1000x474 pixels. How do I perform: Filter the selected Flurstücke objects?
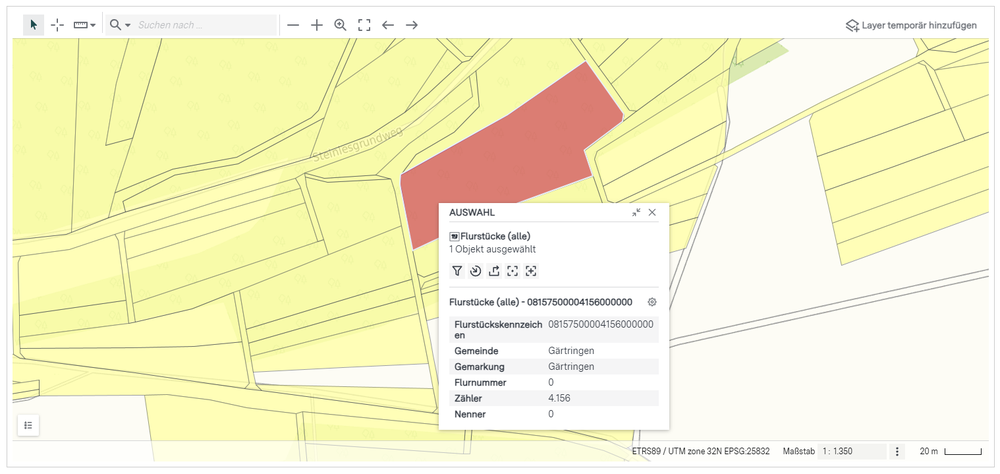point(457,271)
